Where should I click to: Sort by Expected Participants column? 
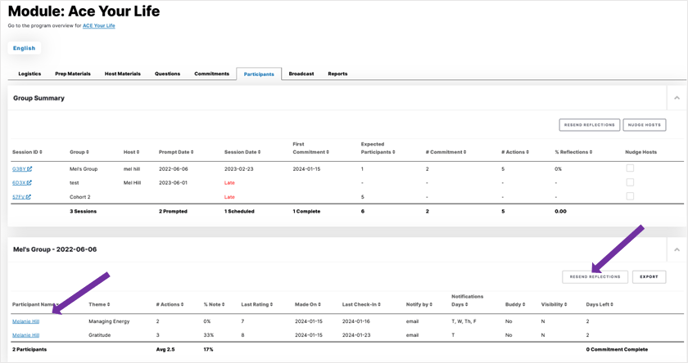(394, 152)
